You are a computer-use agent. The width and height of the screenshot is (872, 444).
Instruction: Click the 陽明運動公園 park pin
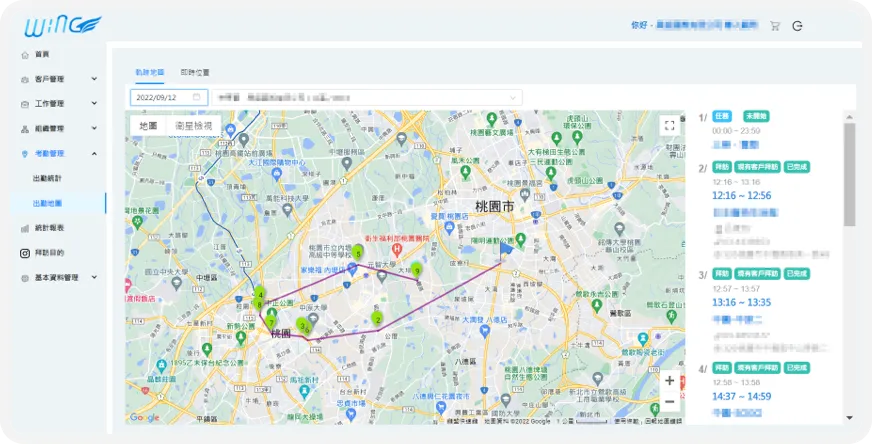[x=521, y=239]
